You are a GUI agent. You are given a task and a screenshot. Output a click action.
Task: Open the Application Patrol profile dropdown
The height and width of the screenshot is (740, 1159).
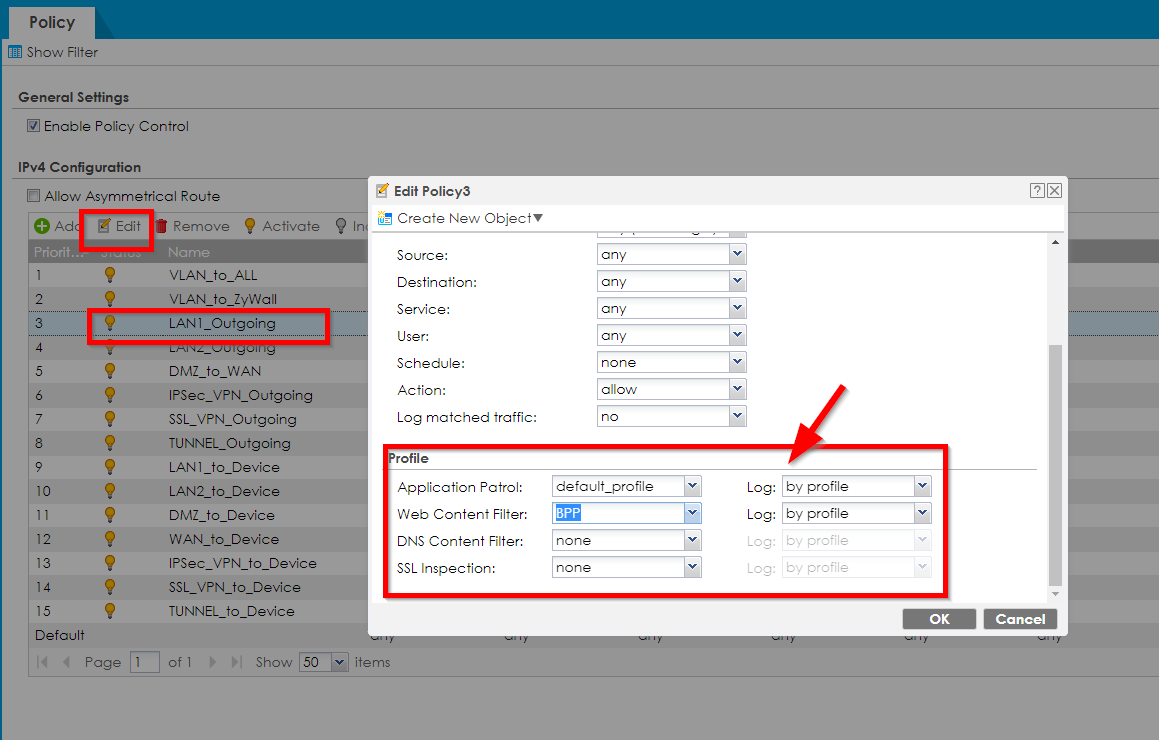(692, 486)
